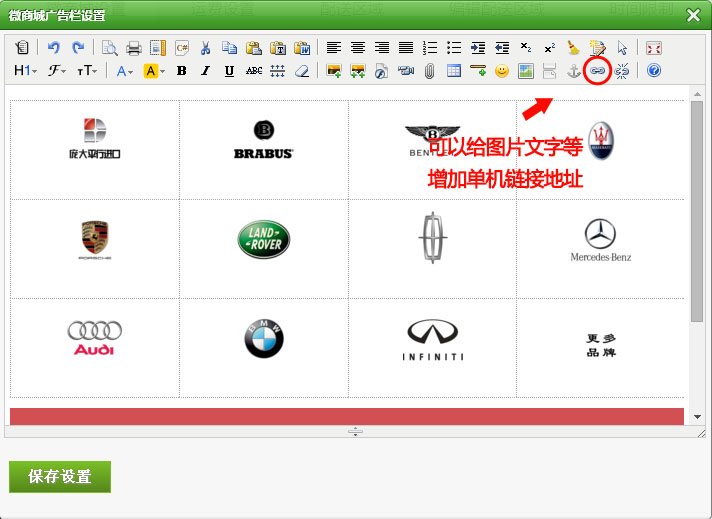The image size is (712, 519).
Task: Select the Land Rover logo image
Action: click(x=263, y=239)
